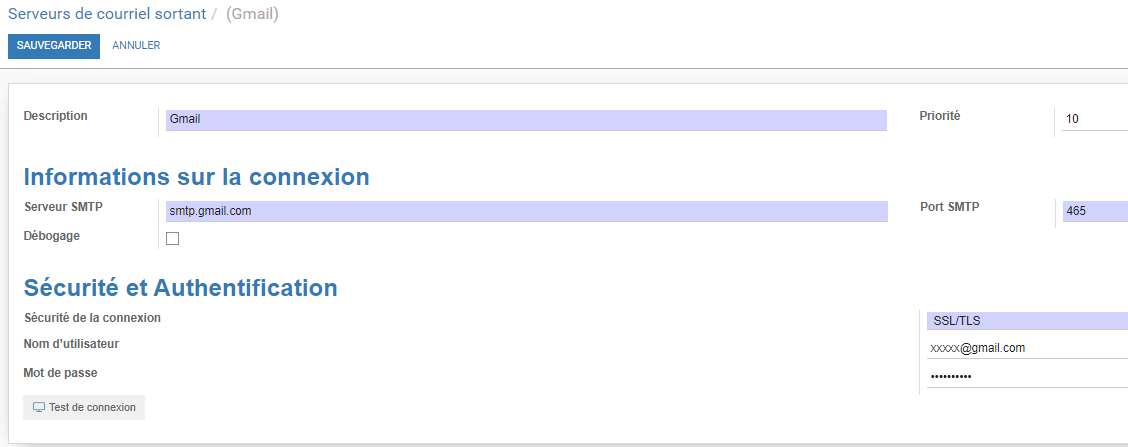Click the monitor icon in Test de connexion
The image size is (1128, 447).
(x=39, y=407)
